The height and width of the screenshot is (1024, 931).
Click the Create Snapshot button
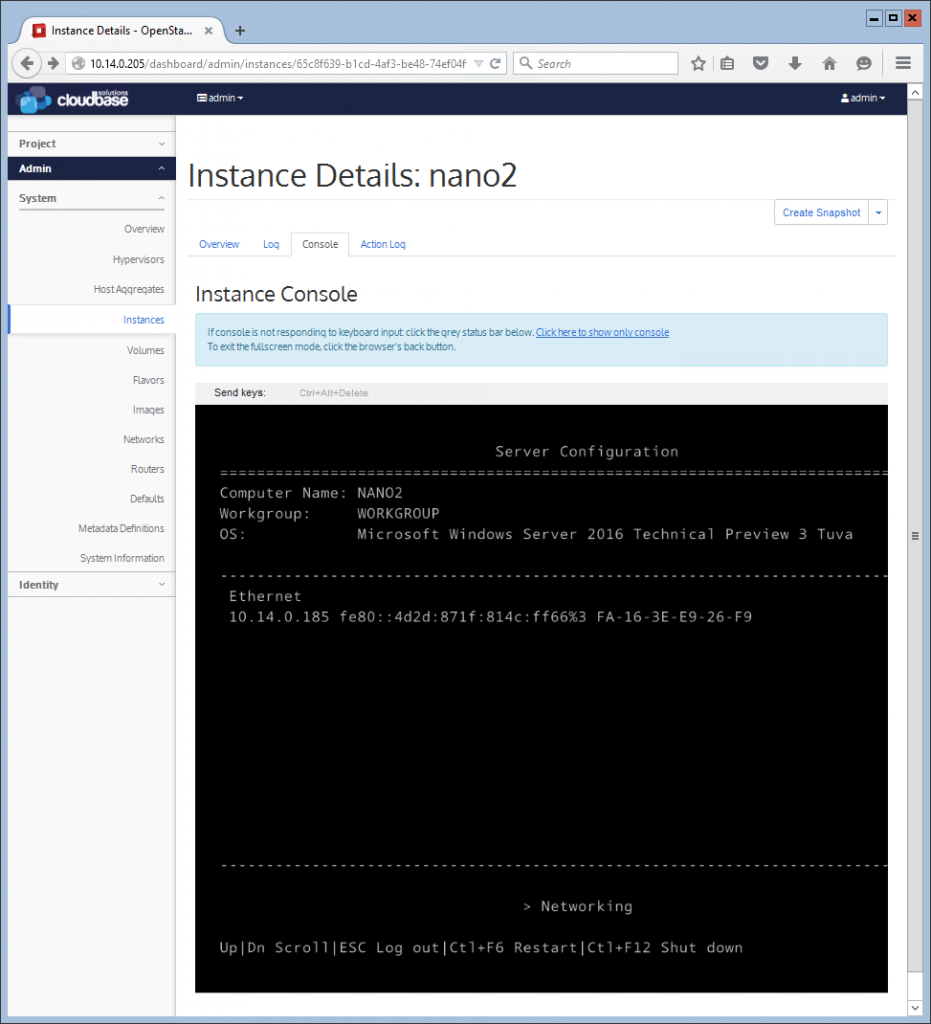820,212
